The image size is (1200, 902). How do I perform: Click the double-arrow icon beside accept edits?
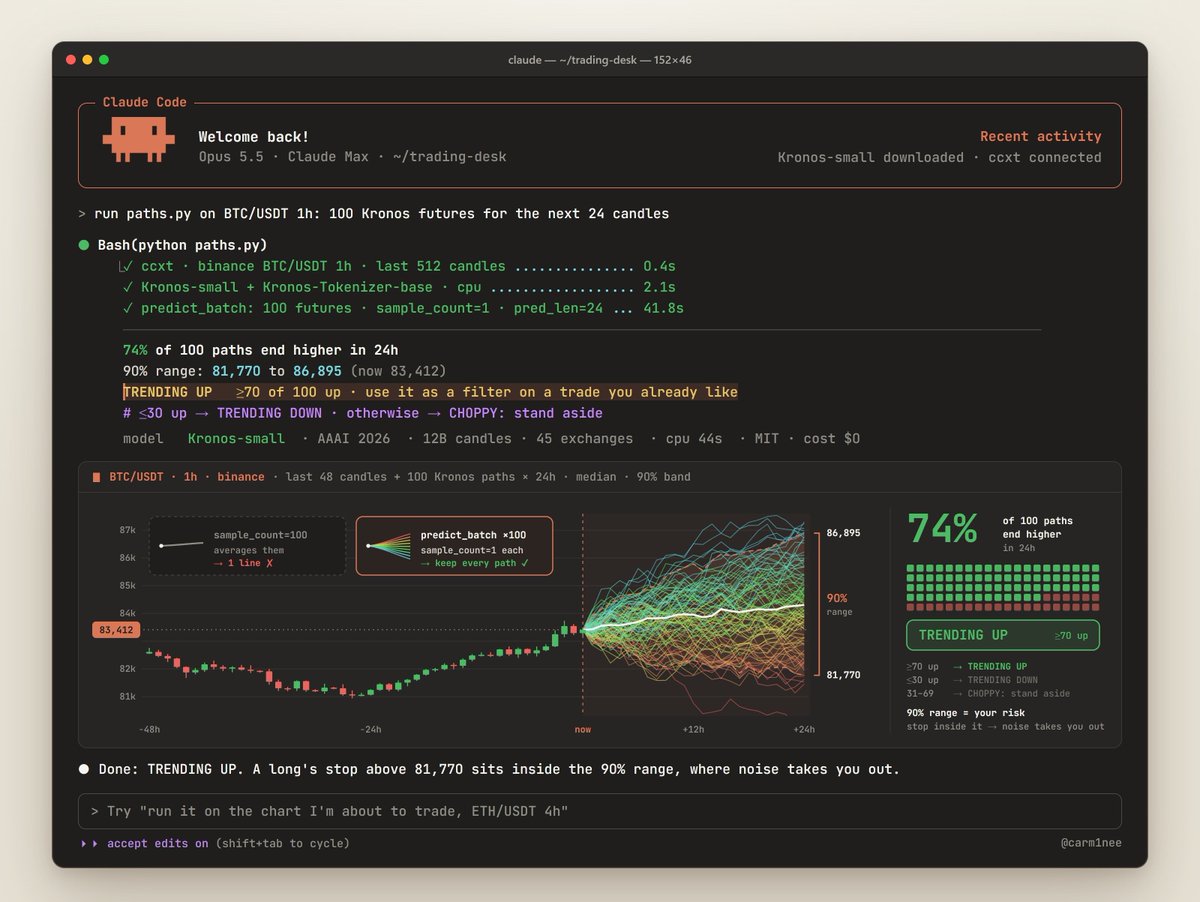coord(90,844)
